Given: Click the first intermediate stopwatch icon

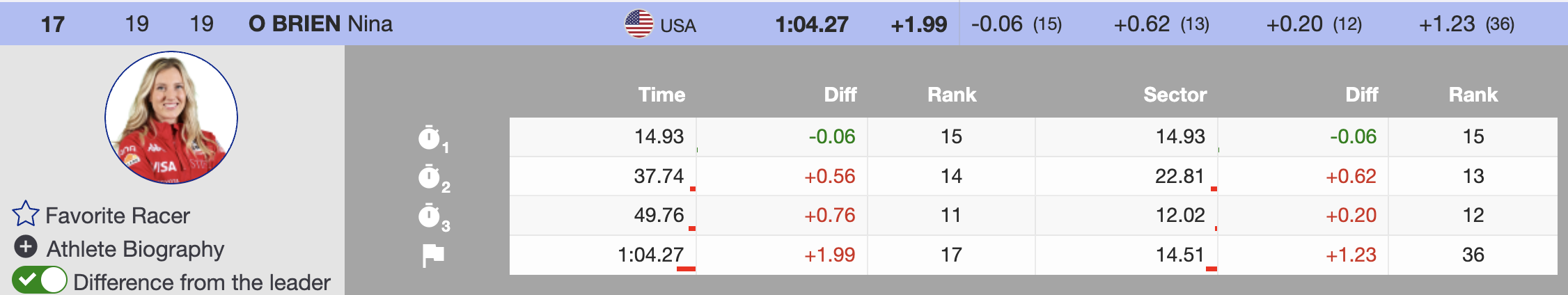Looking at the screenshot, I should coord(430,138).
